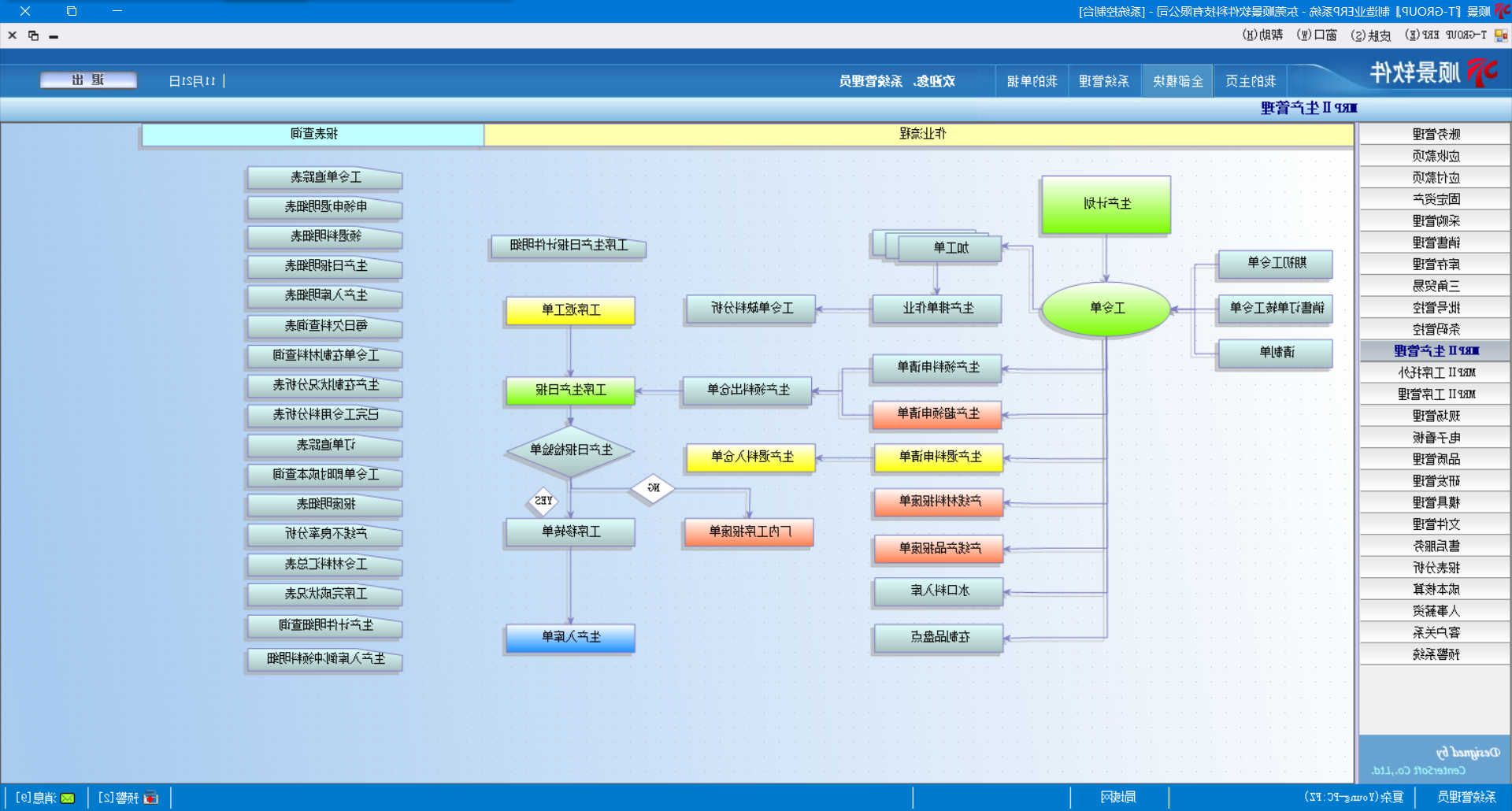Switch to the 我的单据 tab
Screen dimensions: 1512x811
click(x=1032, y=81)
